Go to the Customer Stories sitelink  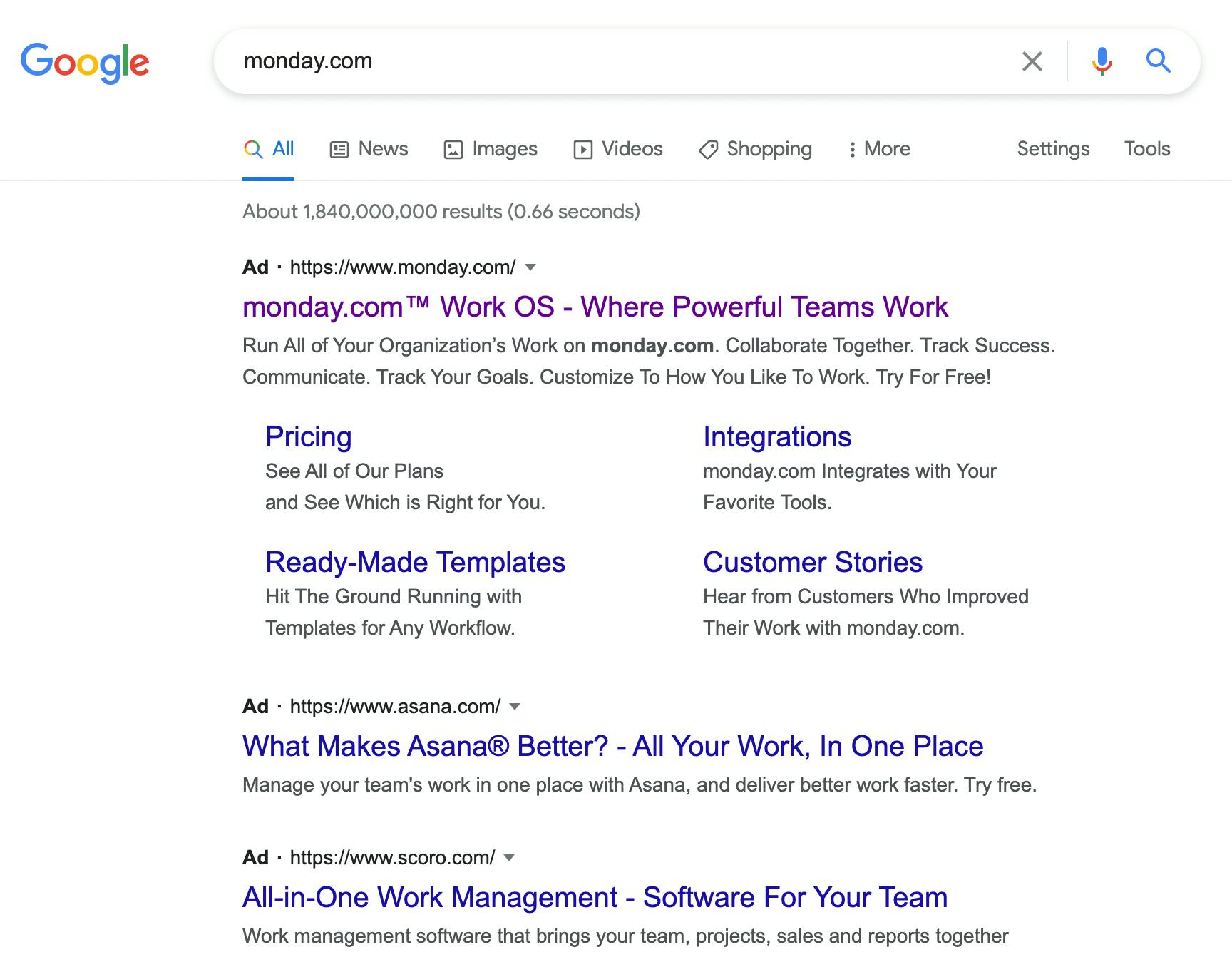point(812,563)
